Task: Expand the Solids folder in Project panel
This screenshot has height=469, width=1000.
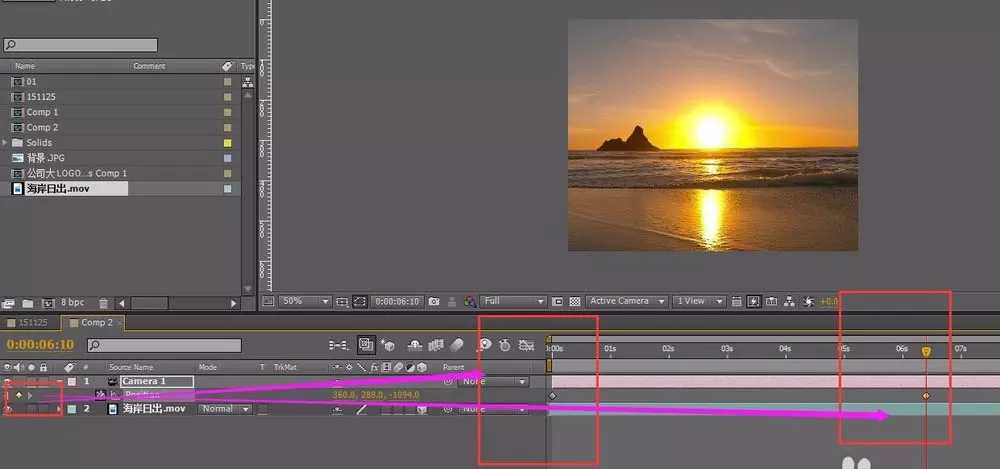Action: [5, 142]
